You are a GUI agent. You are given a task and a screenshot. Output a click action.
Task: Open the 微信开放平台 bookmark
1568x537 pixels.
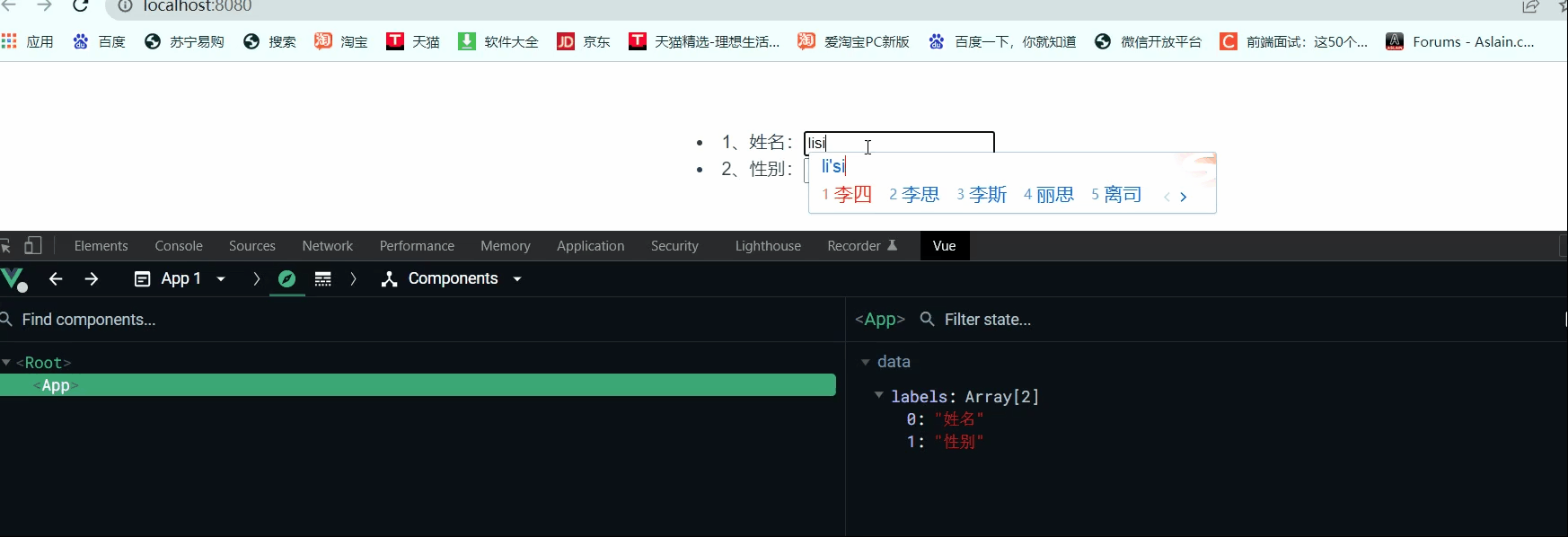click(x=1148, y=41)
